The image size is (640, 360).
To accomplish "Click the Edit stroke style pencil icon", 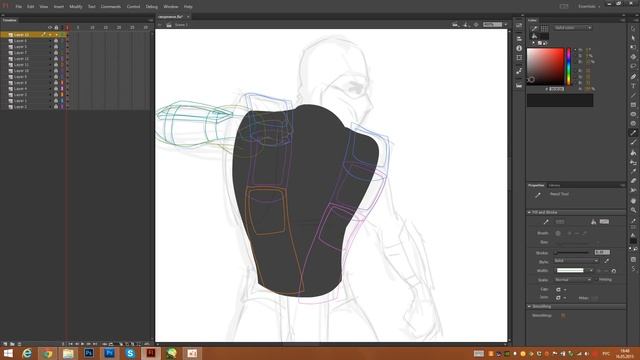I will coord(607,260).
